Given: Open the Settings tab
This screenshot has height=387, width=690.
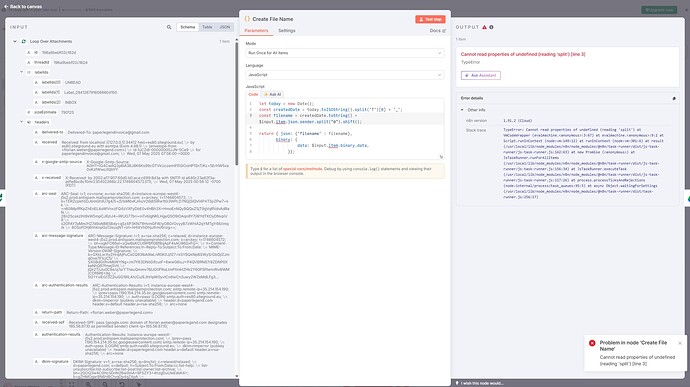Looking at the screenshot, I should (x=286, y=31).
